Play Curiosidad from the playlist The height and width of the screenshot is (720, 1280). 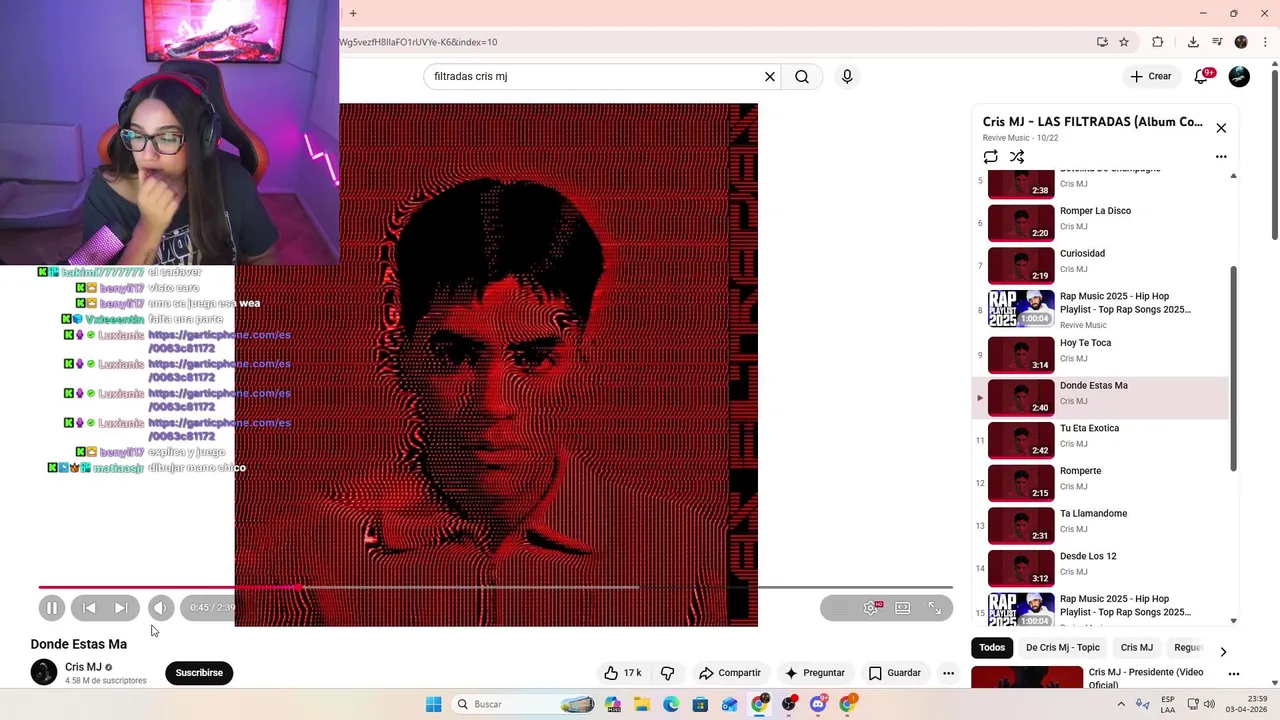pos(1100,265)
